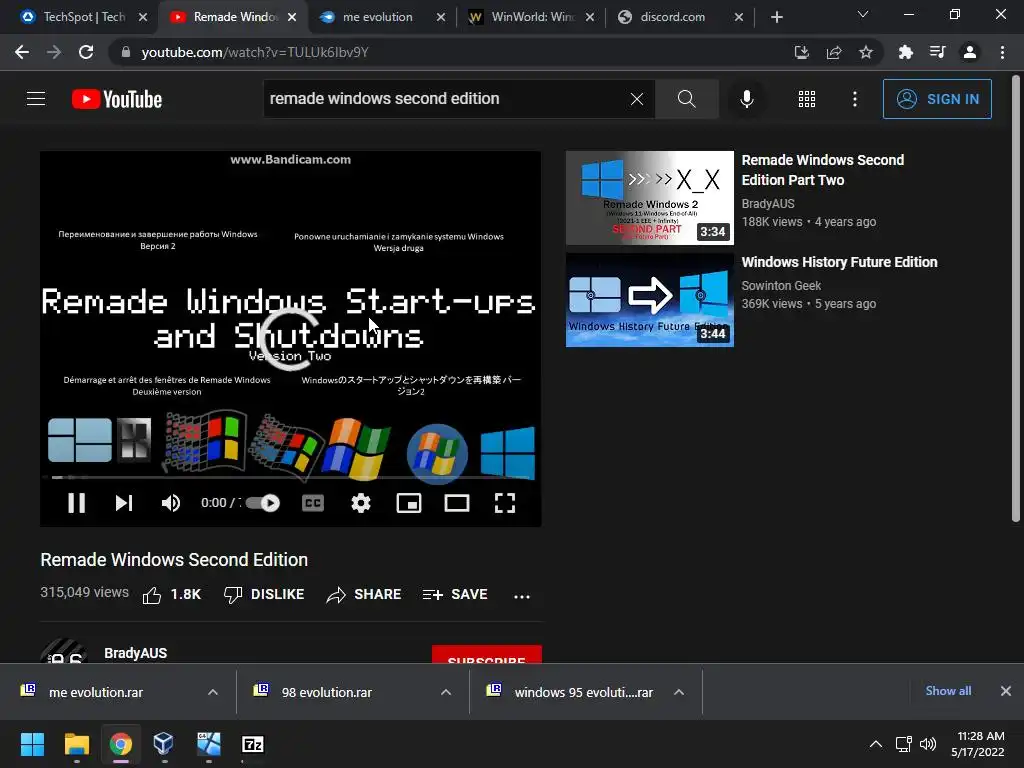The width and height of the screenshot is (1024, 768).
Task: Show all downloads
Action: 948,691
